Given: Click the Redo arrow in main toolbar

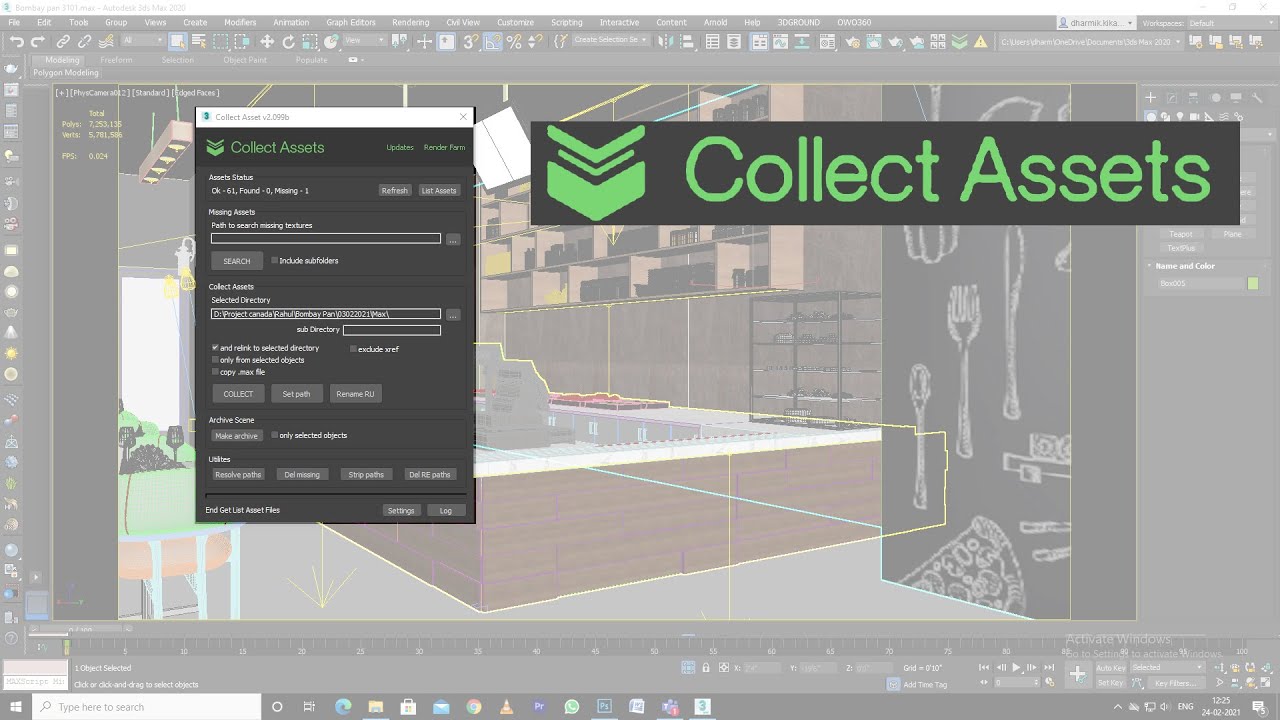Looking at the screenshot, I should click(38, 41).
